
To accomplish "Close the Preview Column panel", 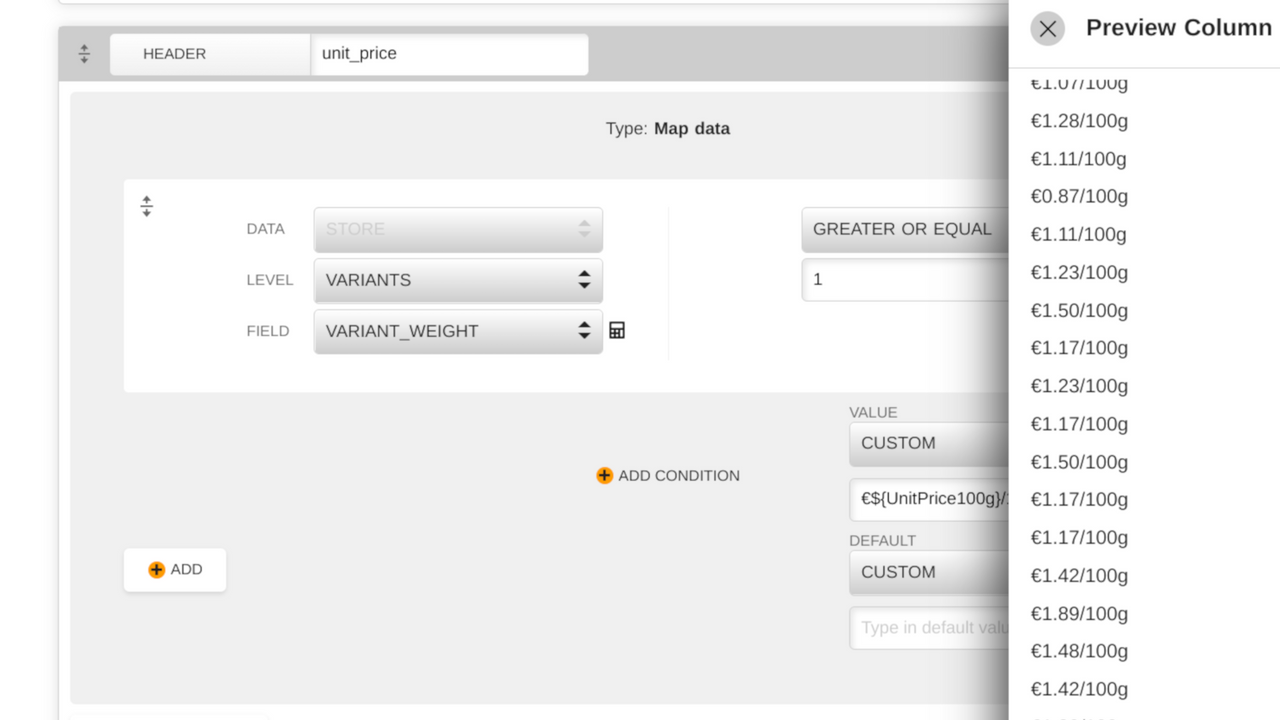I will pyautogui.click(x=1047, y=28).
